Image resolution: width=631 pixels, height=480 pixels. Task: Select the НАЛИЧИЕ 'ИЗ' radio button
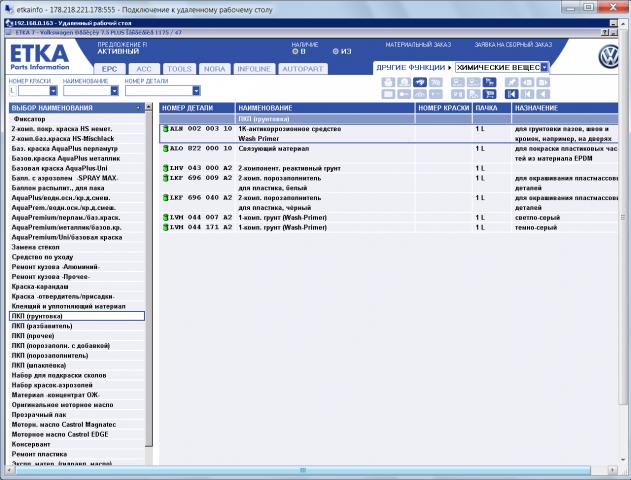[336, 52]
